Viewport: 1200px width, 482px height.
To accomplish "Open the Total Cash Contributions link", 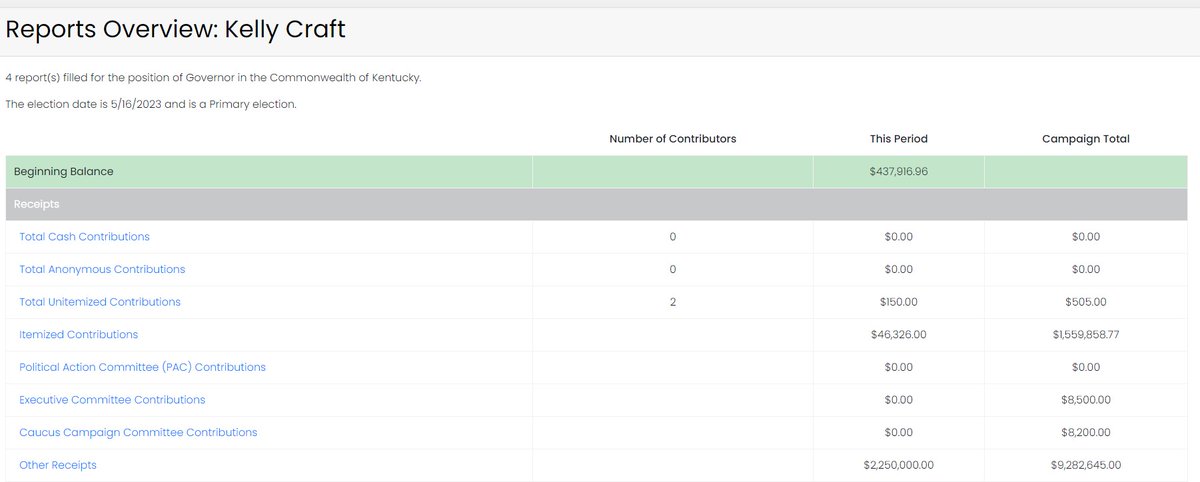I will 85,237.
